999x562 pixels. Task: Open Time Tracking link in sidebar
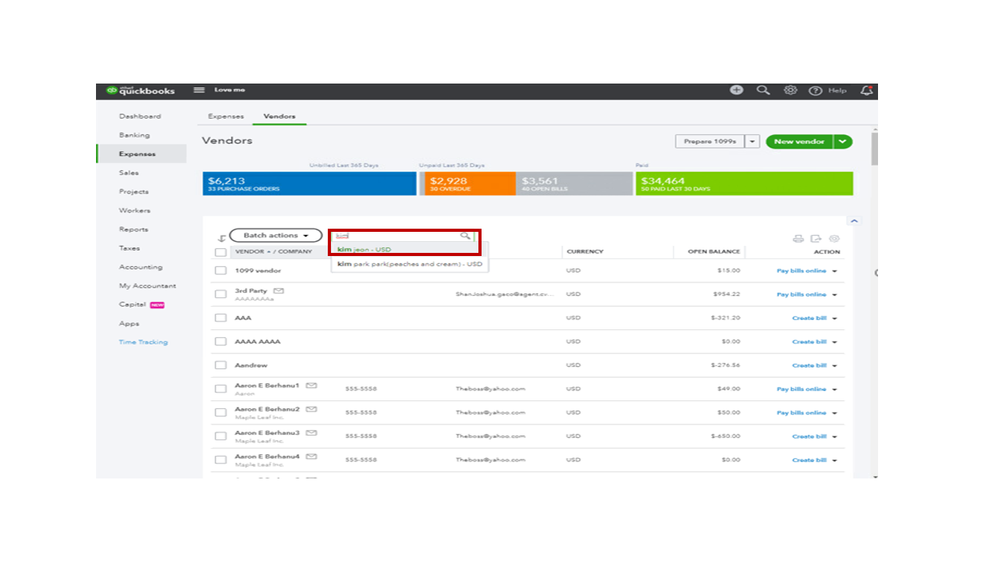click(x=143, y=342)
